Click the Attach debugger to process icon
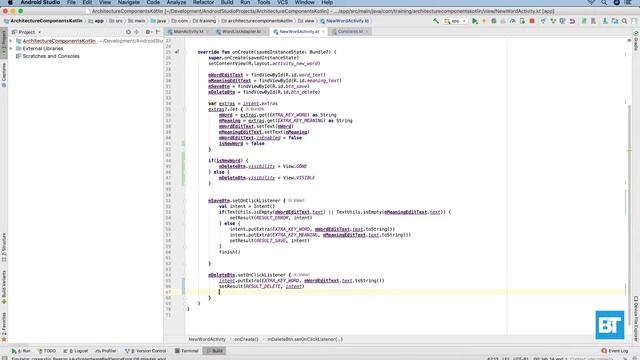 [522, 21]
